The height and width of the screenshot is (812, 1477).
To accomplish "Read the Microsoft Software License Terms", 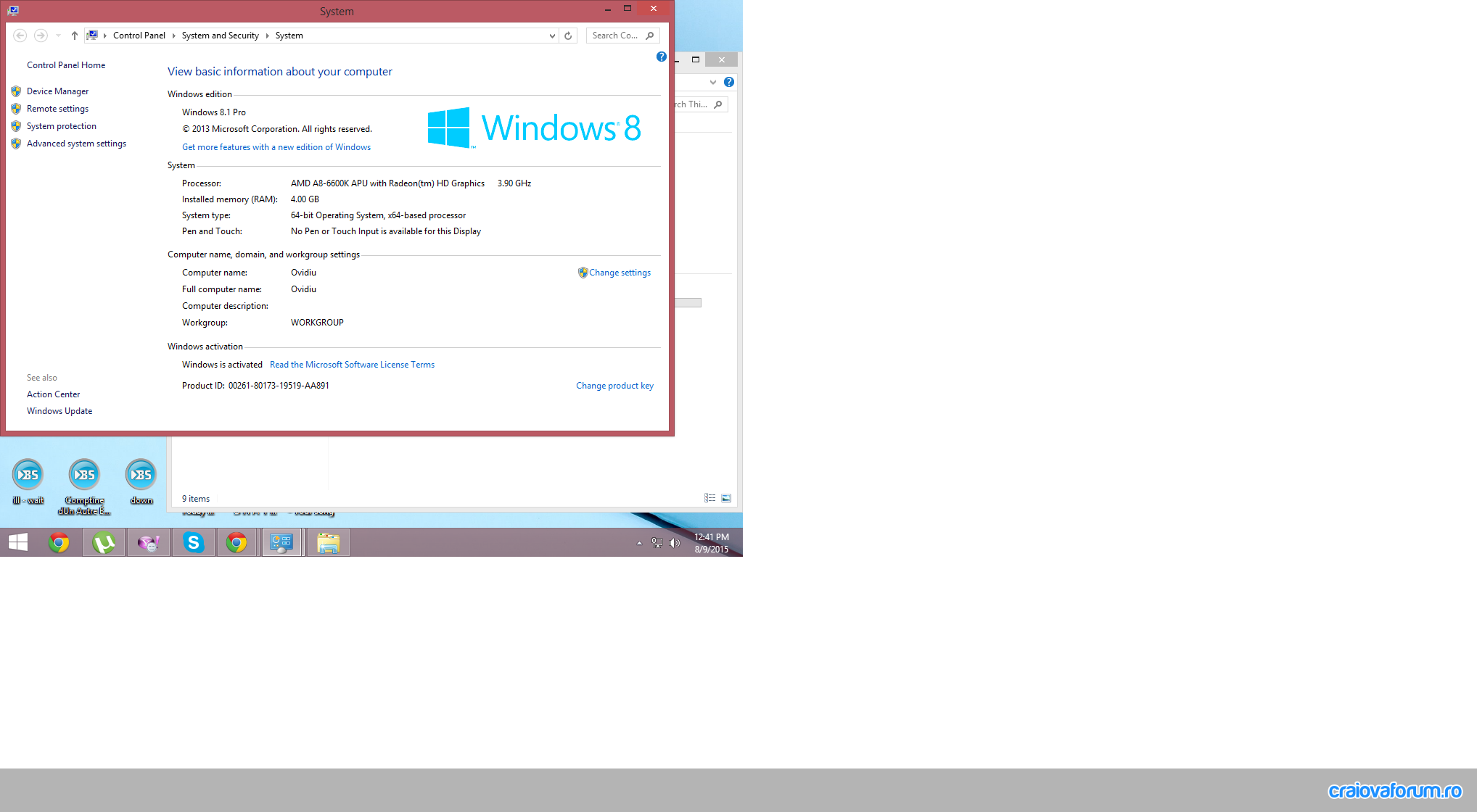I will pos(352,365).
